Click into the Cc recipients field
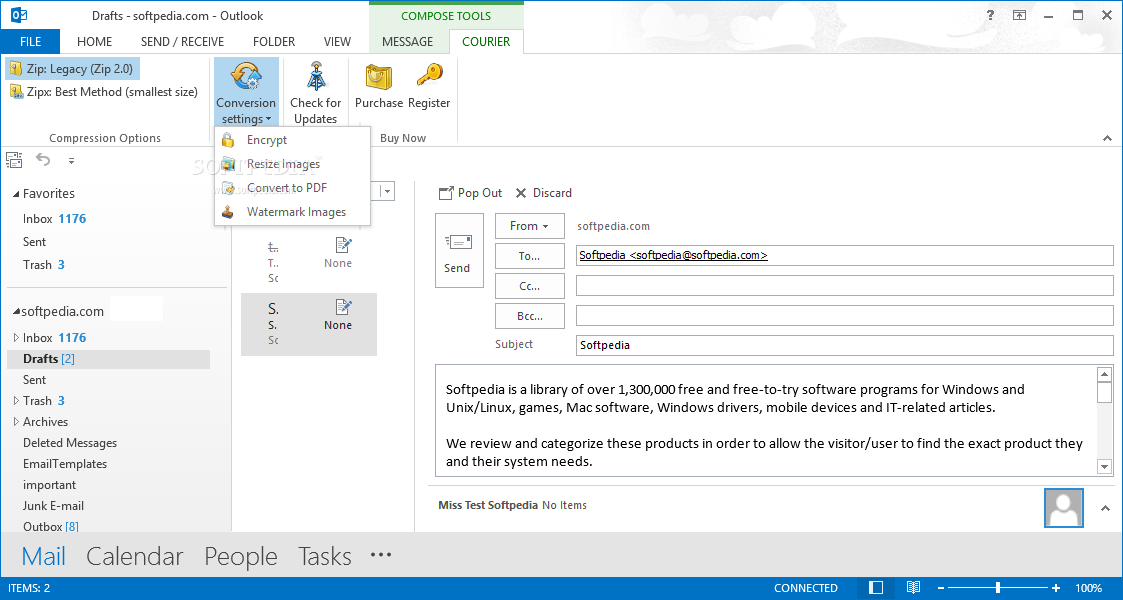This screenshot has width=1123, height=600. (x=844, y=286)
